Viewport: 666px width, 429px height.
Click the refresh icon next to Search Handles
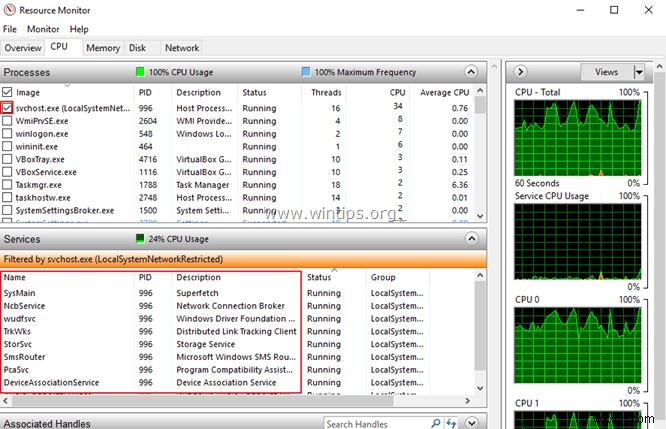pos(451,423)
